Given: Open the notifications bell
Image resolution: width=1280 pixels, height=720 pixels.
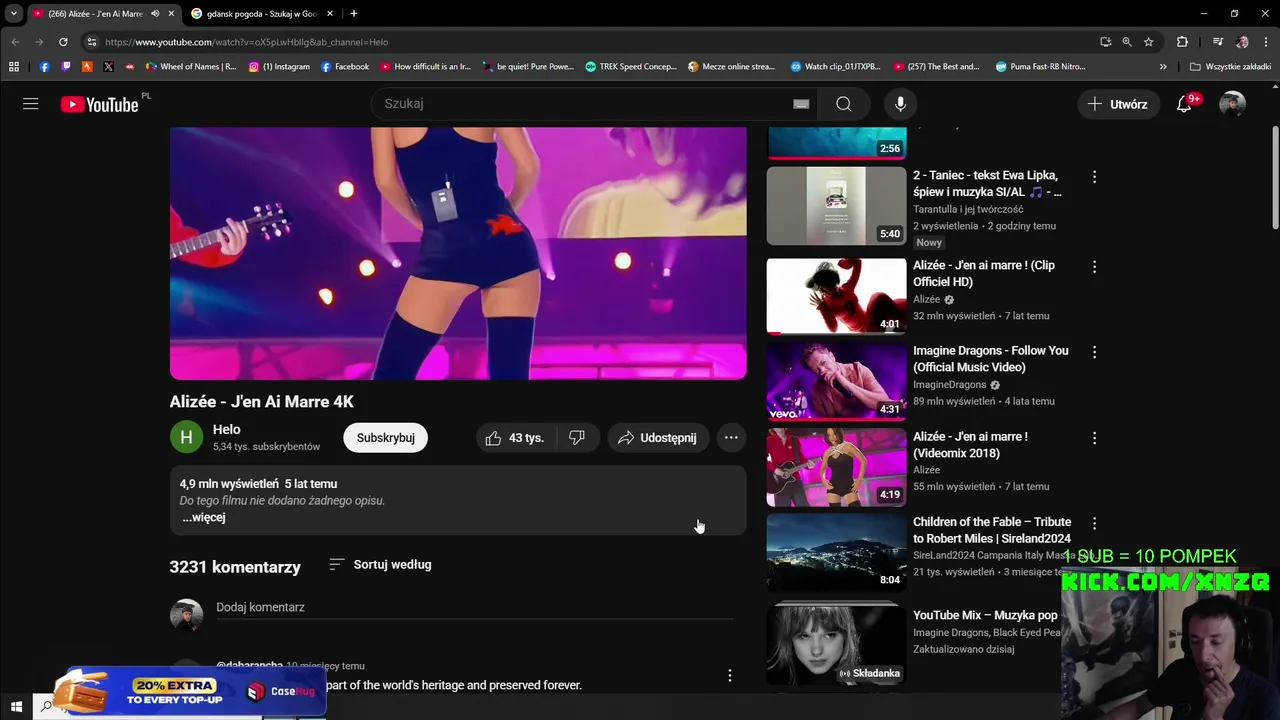Looking at the screenshot, I should [x=1184, y=104].
